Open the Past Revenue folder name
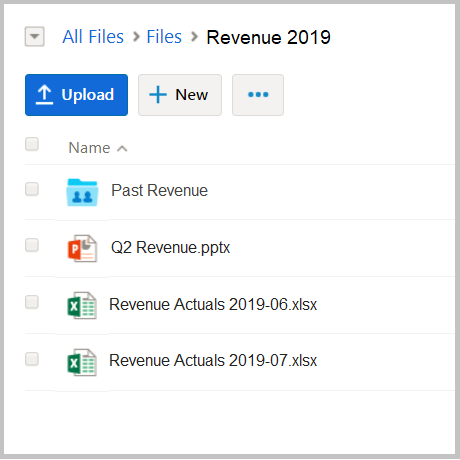The width and height of the screenshot is (460, 460). (x=159, y=191)
